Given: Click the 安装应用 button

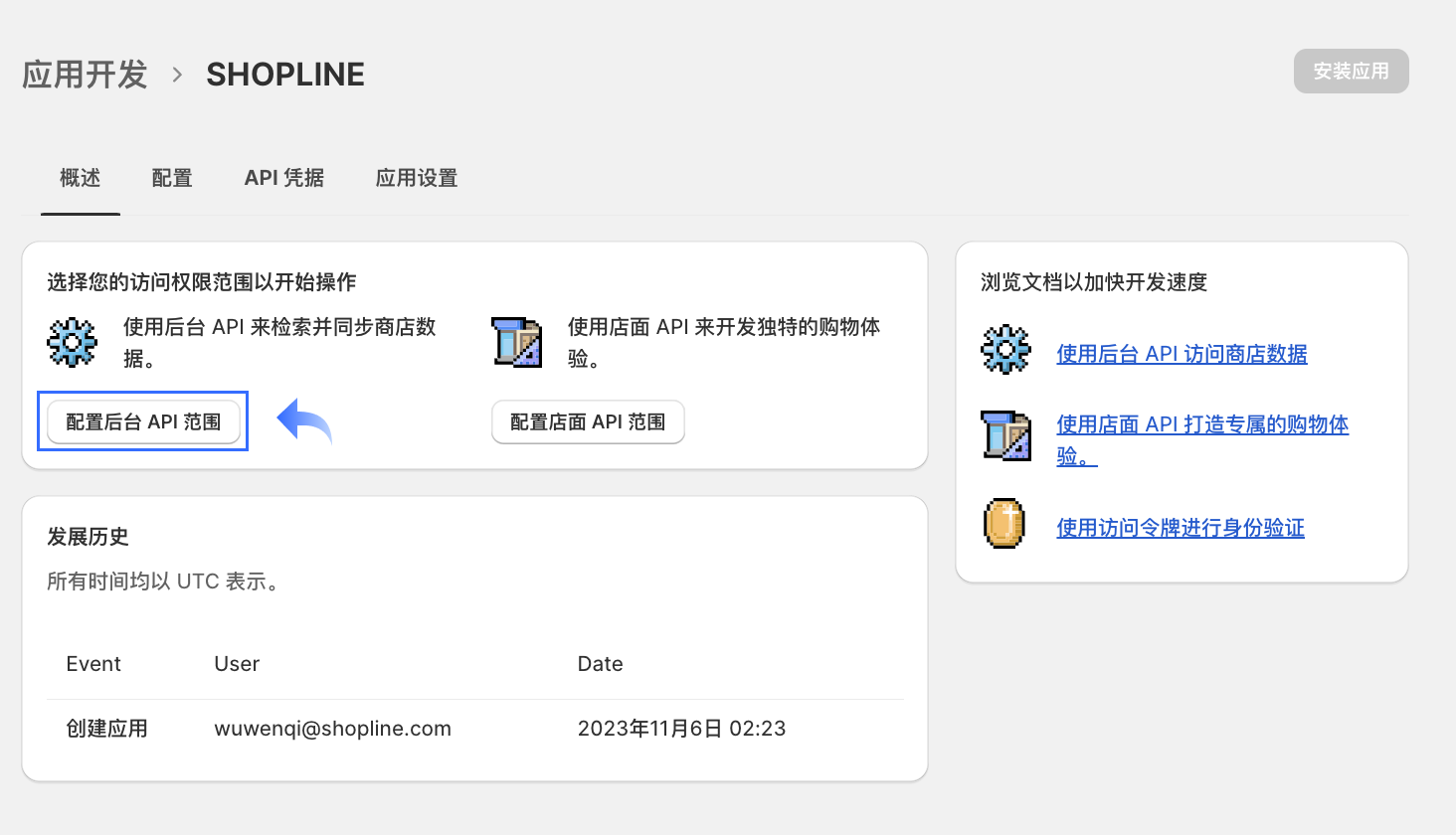Looking at the screenshot, I should 1350,71.
